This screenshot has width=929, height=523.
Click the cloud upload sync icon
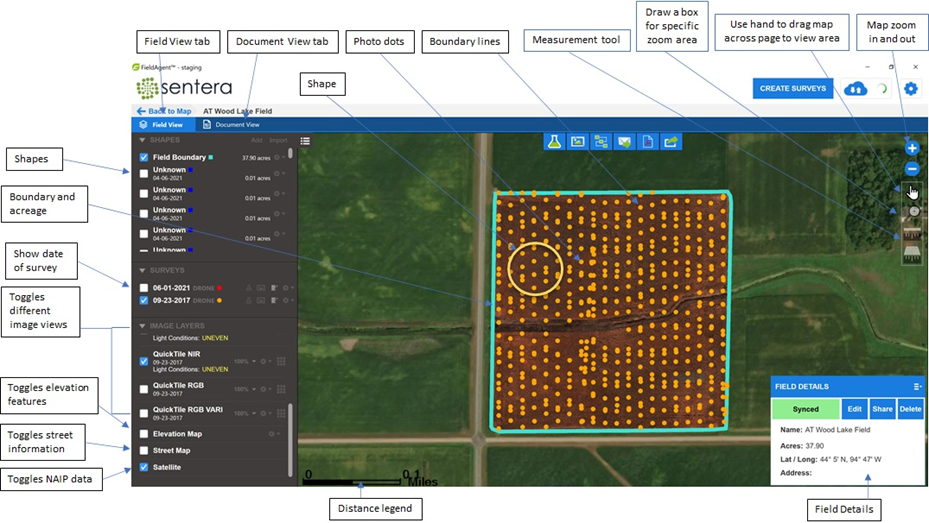(x=855, y=88)
